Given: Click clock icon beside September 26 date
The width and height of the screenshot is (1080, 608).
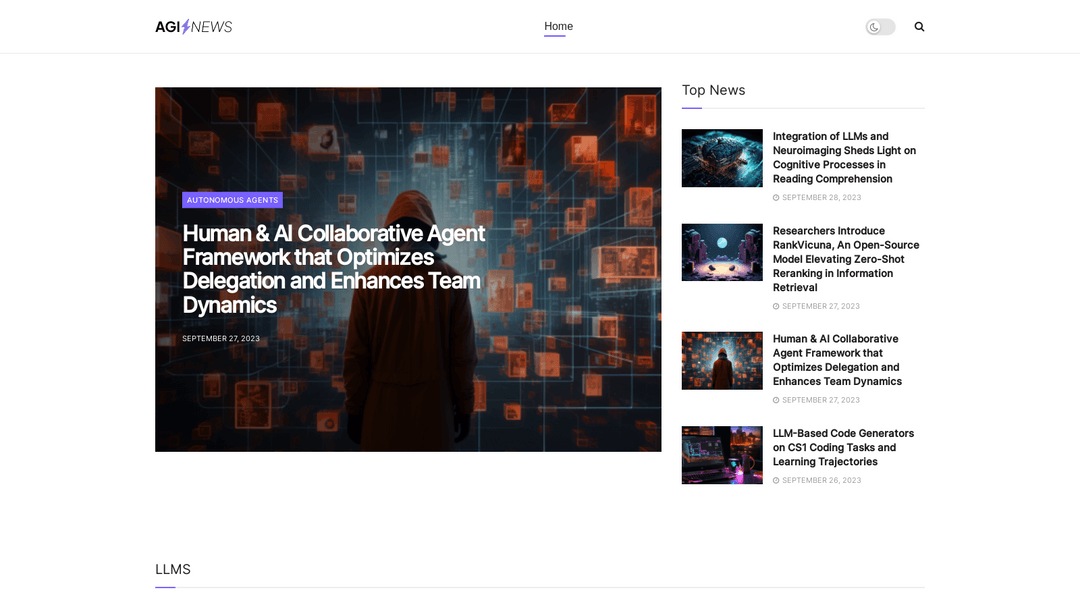Looking at the screenshot, I should (x=776, y=481).
